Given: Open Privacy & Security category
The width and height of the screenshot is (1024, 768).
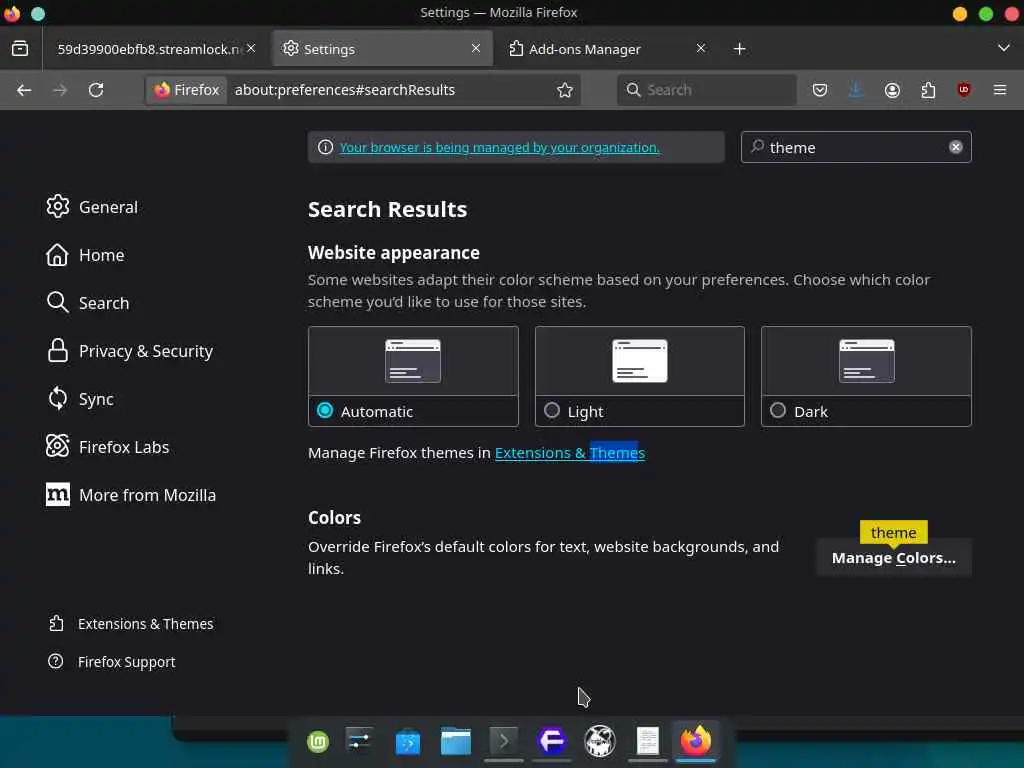Looking at the screenshot, I should pyautogui.click(x=130, y=351).
